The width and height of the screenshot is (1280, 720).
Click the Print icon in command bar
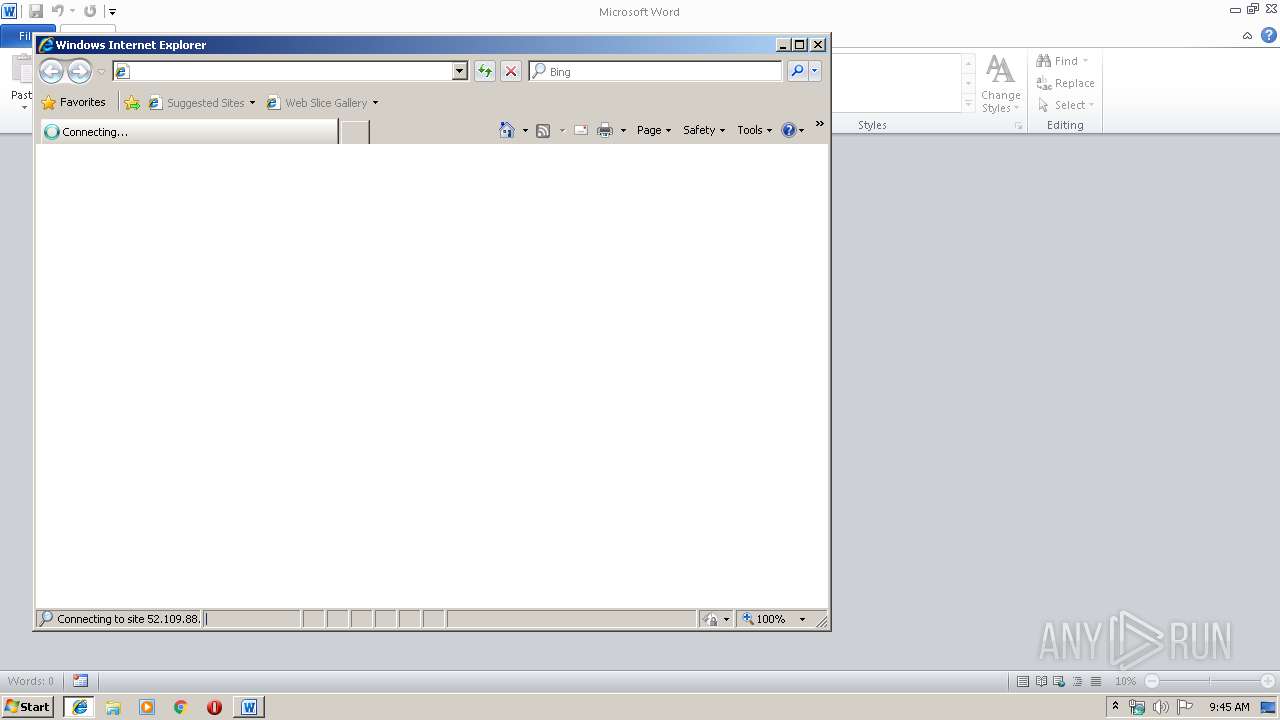(605, 130)
